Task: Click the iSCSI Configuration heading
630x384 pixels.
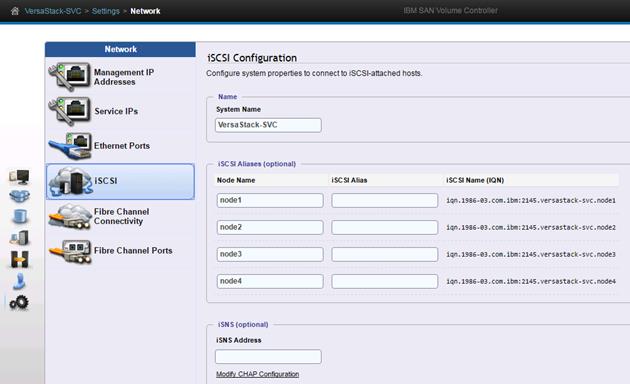Action: [x=252, y=58]
